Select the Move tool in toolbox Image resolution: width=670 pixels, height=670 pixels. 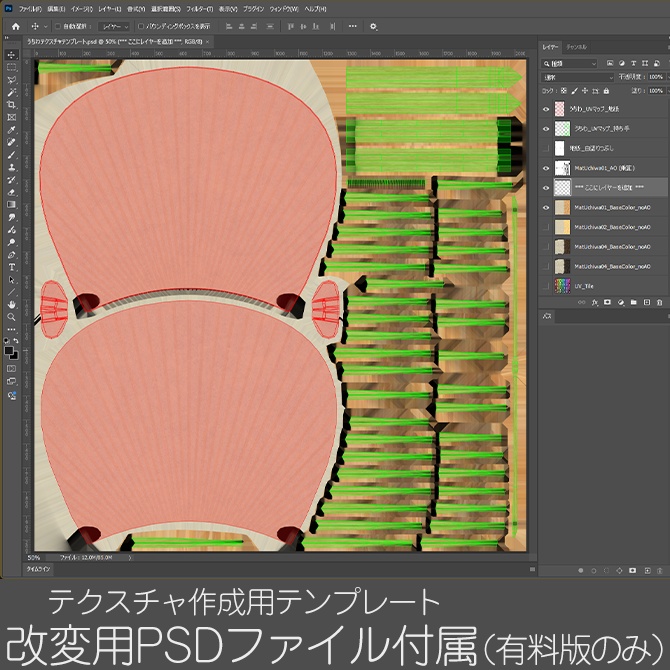12,55
